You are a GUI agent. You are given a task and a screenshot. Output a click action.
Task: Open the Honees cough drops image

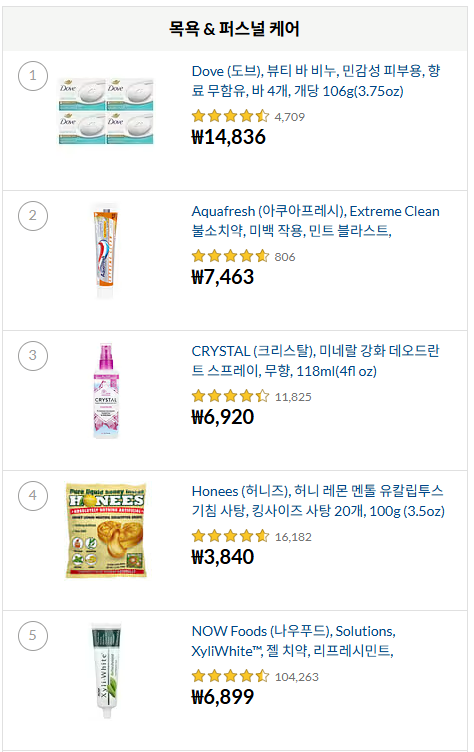106,530
